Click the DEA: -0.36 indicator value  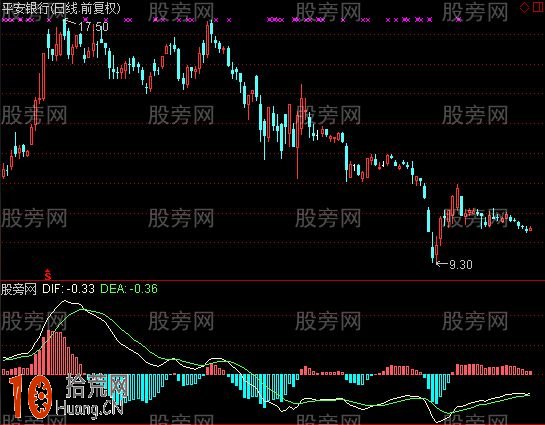click(129, 289)
